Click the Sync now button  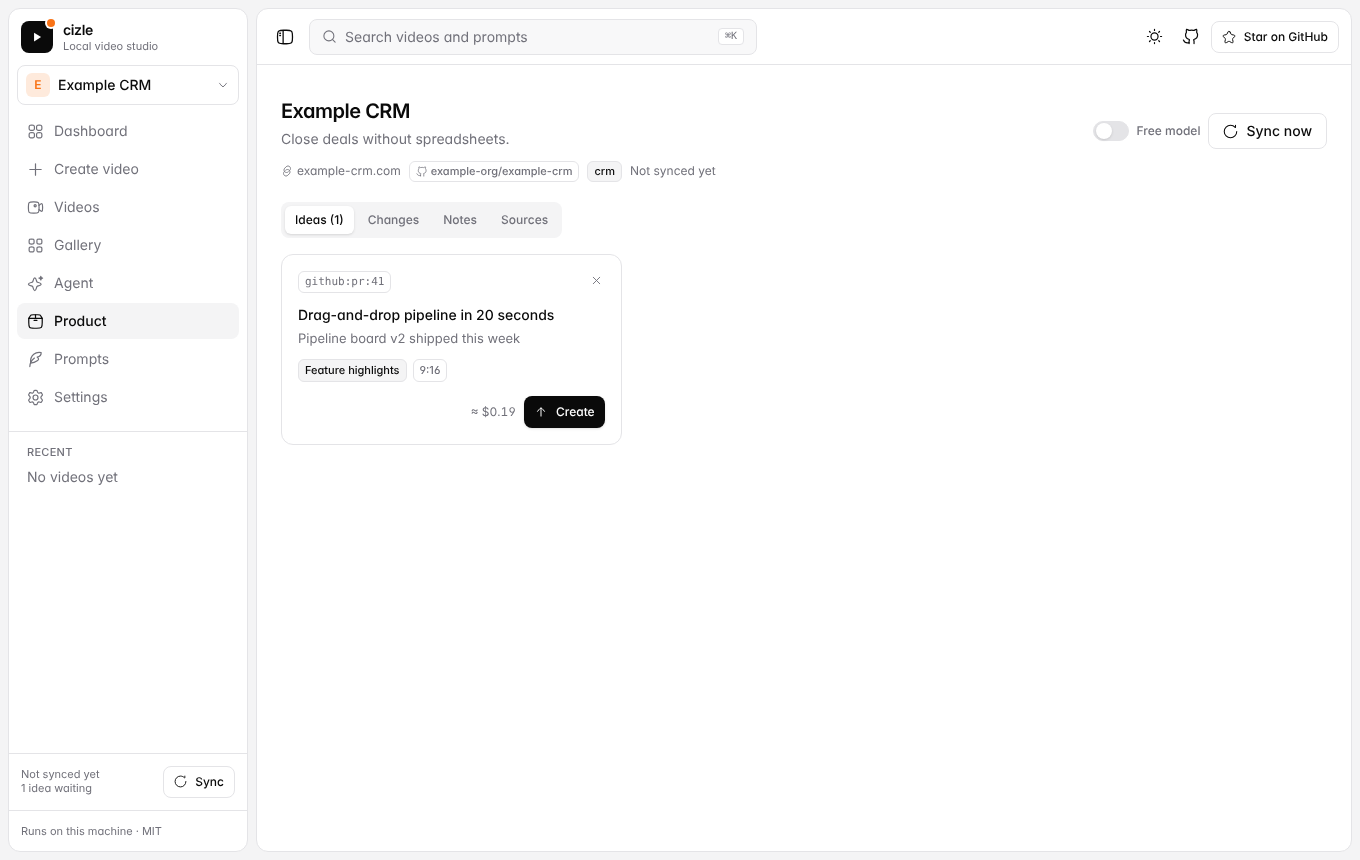pos(1267,131)
